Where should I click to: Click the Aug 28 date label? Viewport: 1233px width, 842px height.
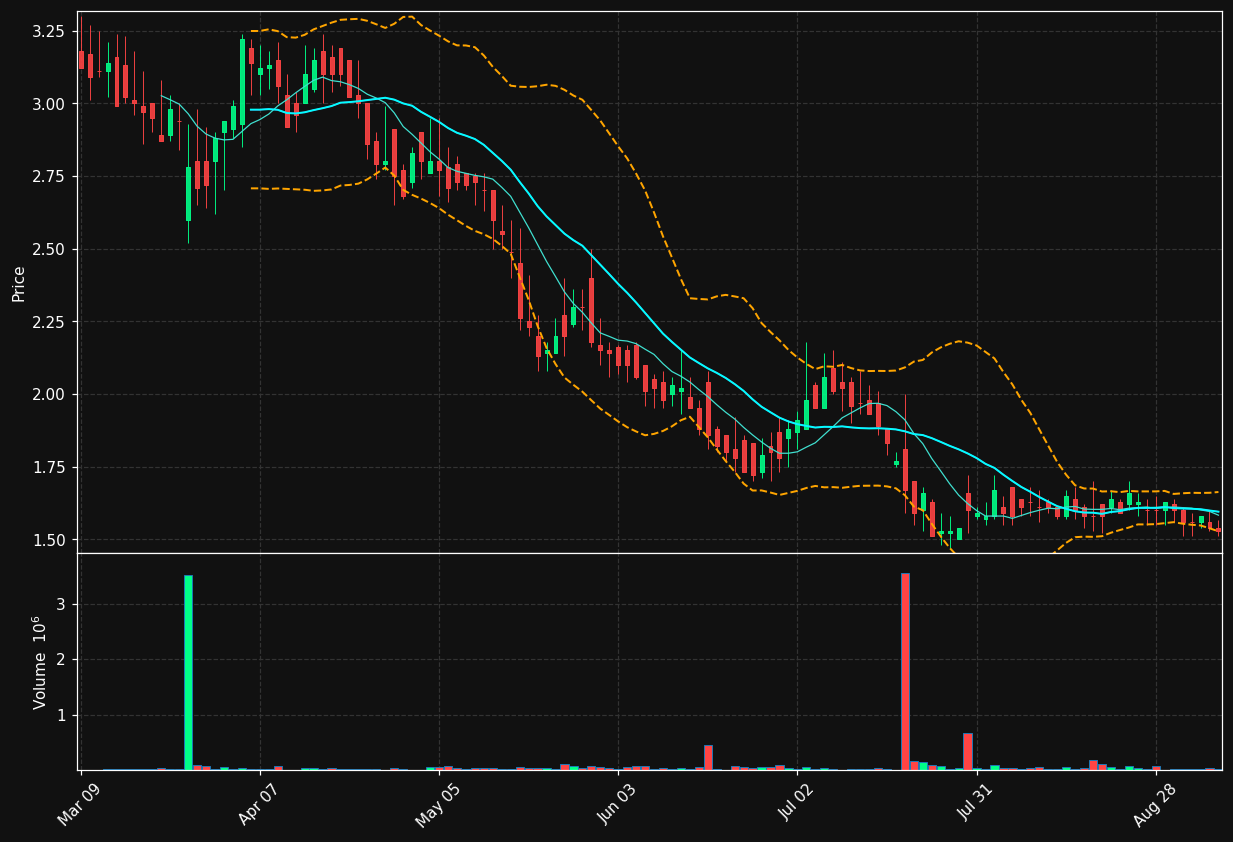[1153, 803]
